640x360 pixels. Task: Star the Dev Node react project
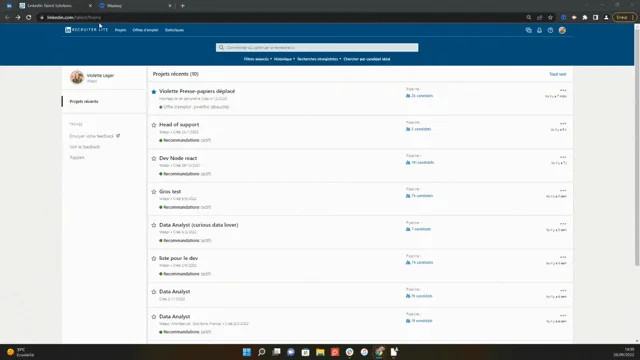point(154,159)
